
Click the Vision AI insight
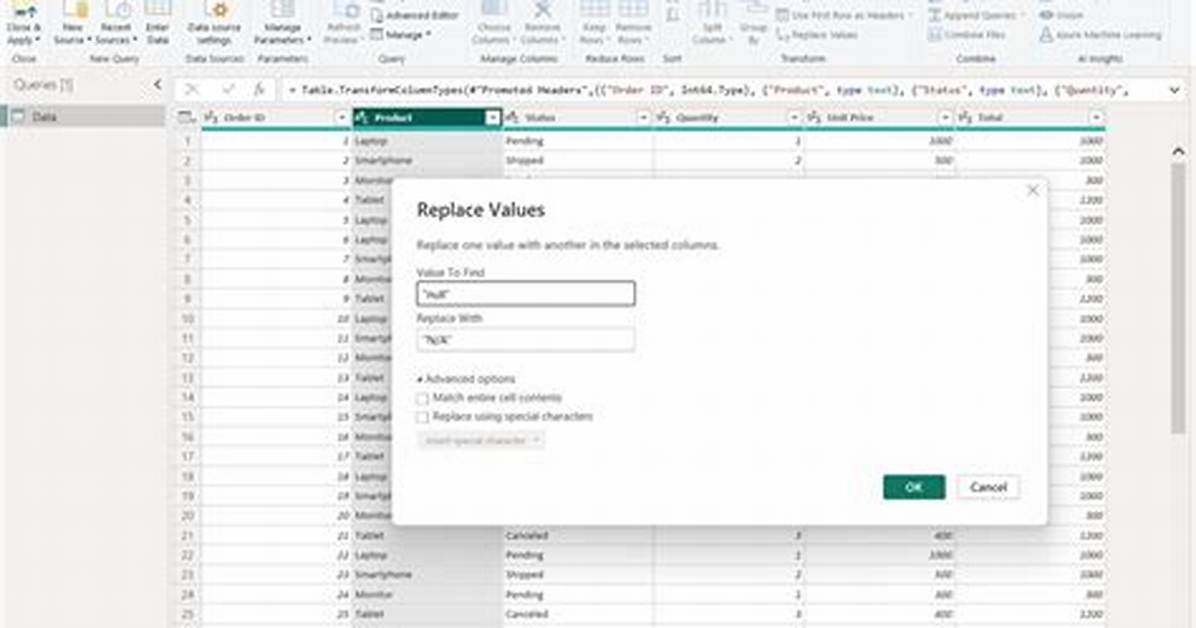[x=1061, y=15]
